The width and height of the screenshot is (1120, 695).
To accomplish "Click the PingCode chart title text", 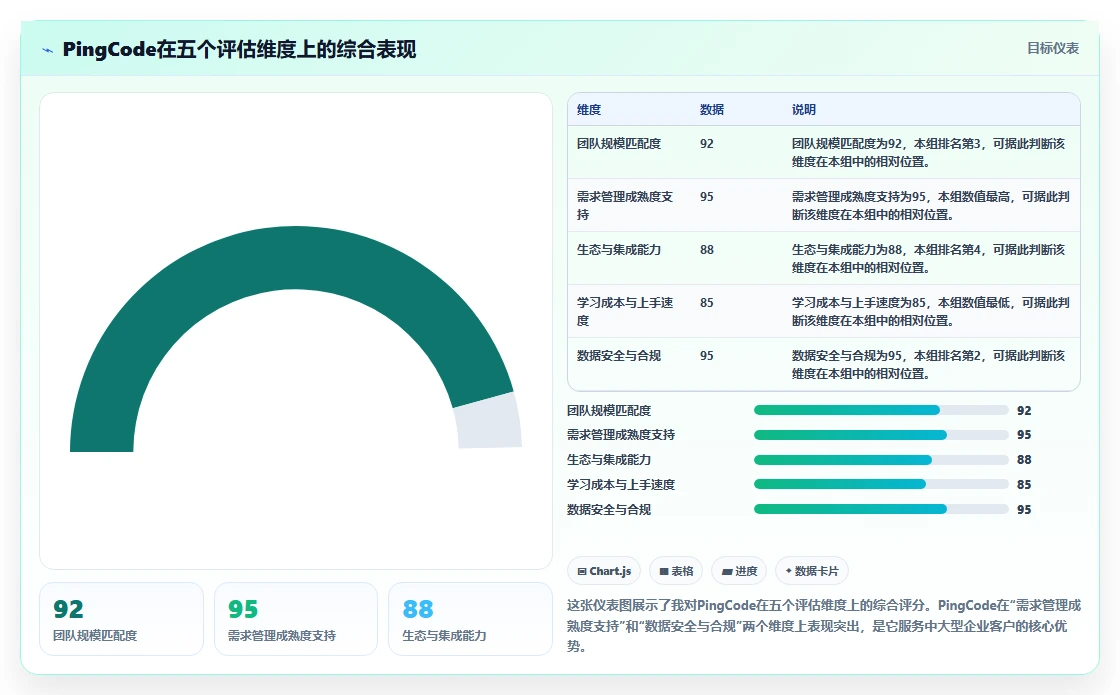I will pyautogui.click(x=239, y=49).
